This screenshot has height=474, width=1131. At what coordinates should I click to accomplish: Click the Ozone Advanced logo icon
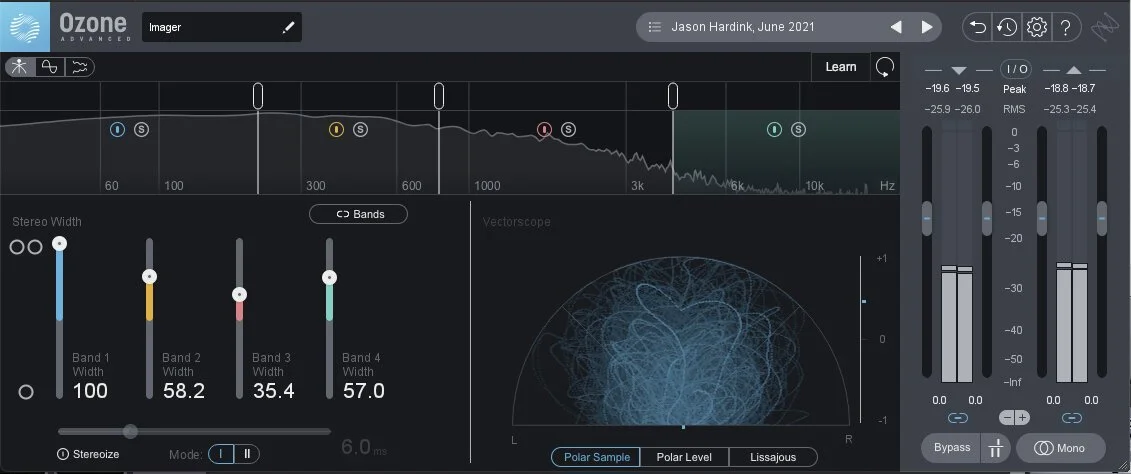[x=25, y=26]
